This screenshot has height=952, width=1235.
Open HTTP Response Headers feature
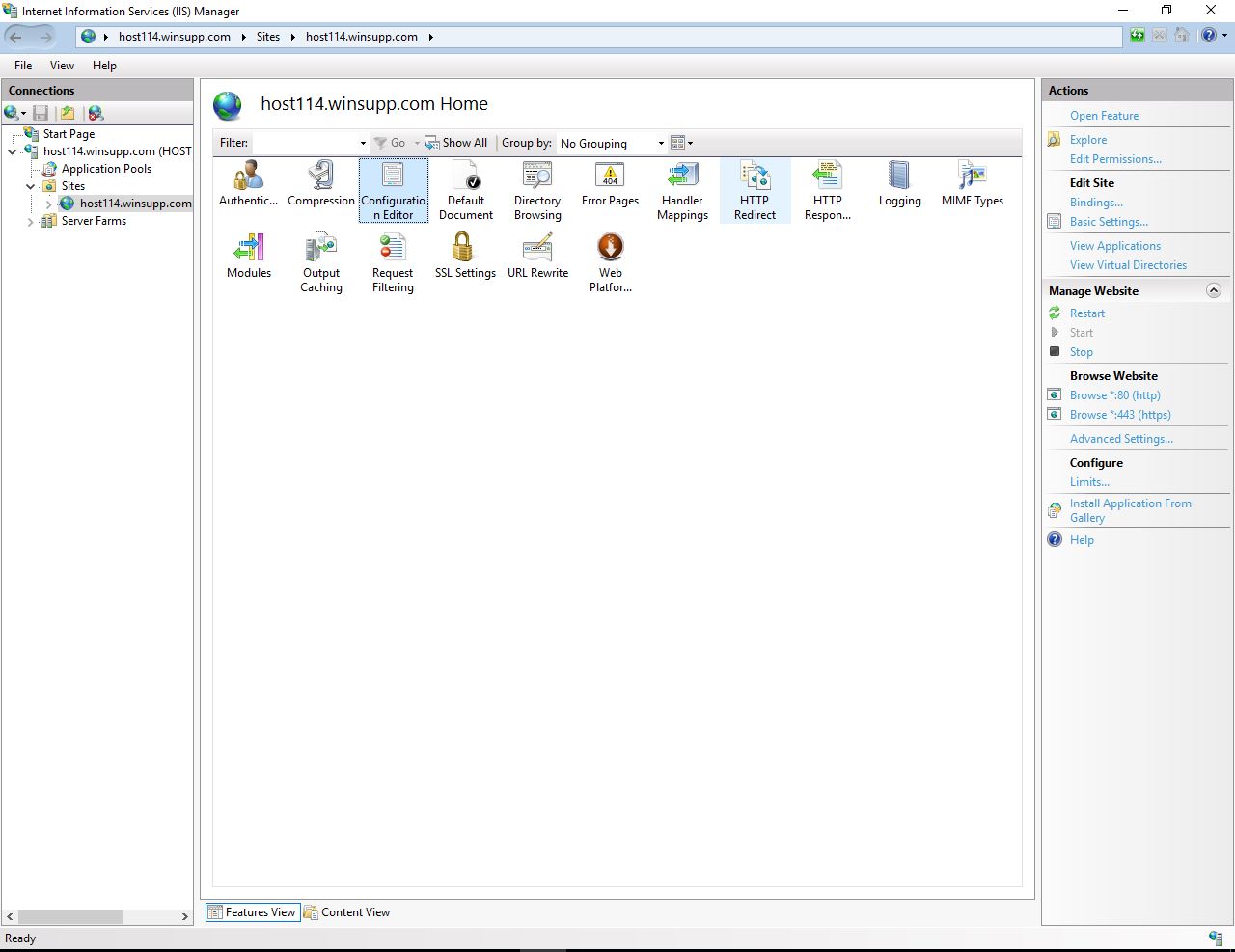pos(827,190)
